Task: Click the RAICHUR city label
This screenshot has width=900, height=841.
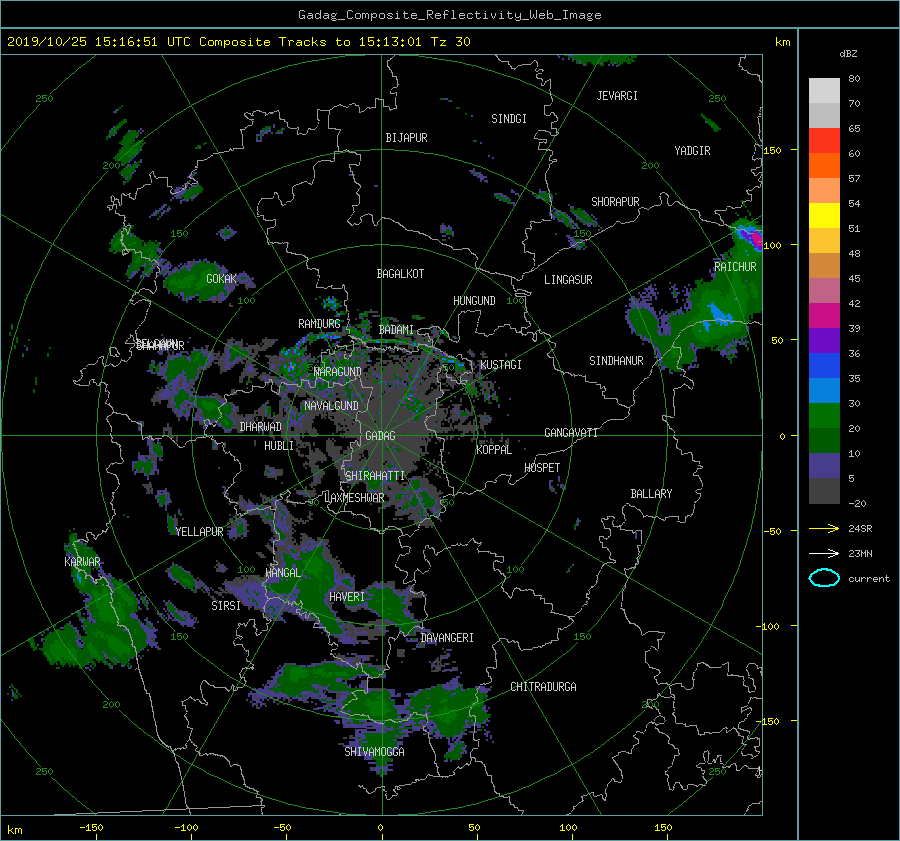Action: (x=735, y=267)
